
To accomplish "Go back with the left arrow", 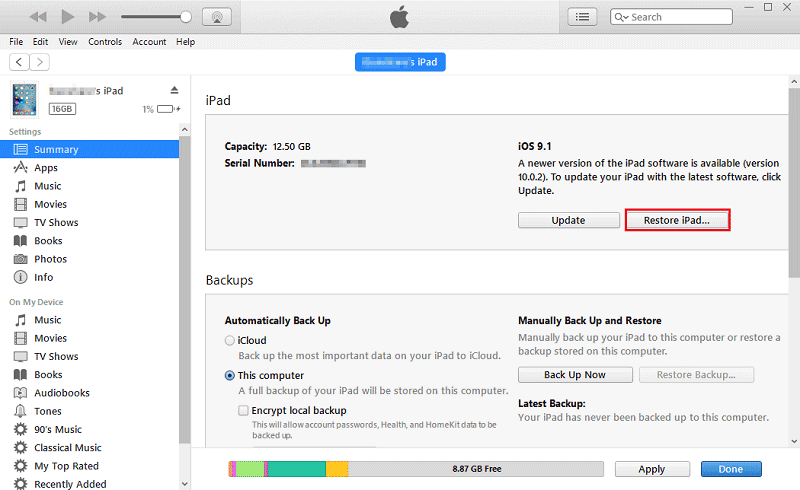I will (x=19, y=62).
